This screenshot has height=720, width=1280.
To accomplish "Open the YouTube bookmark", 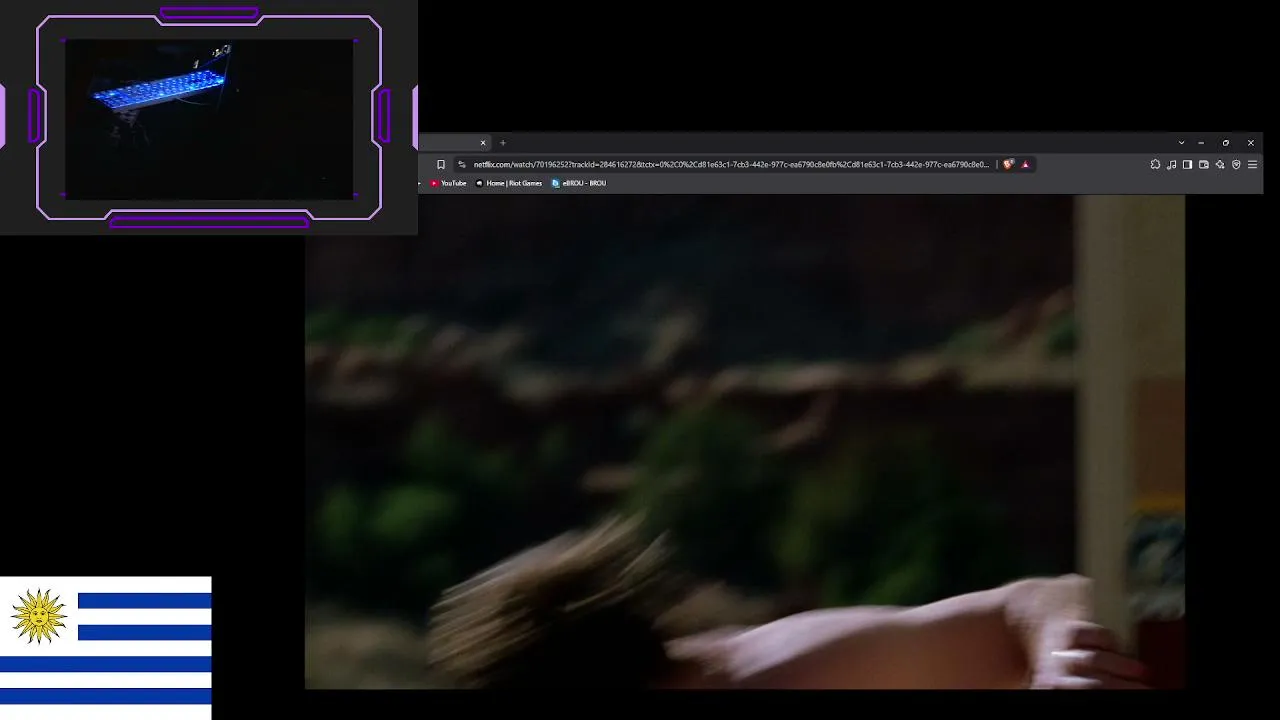I will (448, 183).
